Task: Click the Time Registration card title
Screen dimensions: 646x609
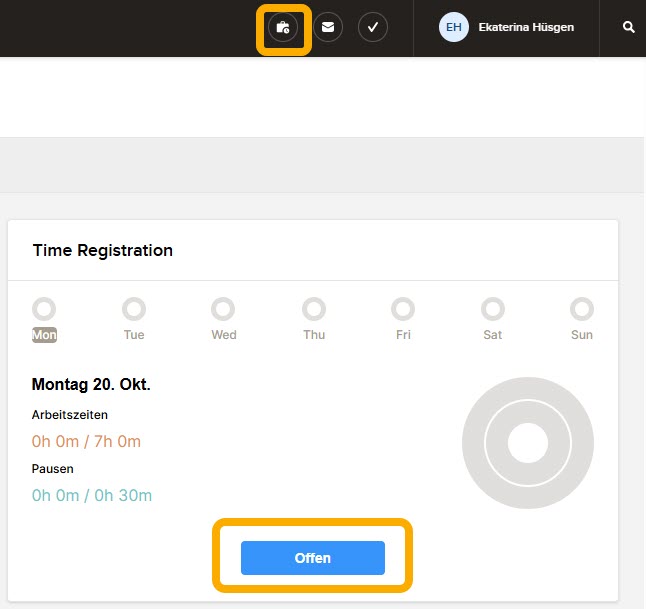Action: click(103, 251)
